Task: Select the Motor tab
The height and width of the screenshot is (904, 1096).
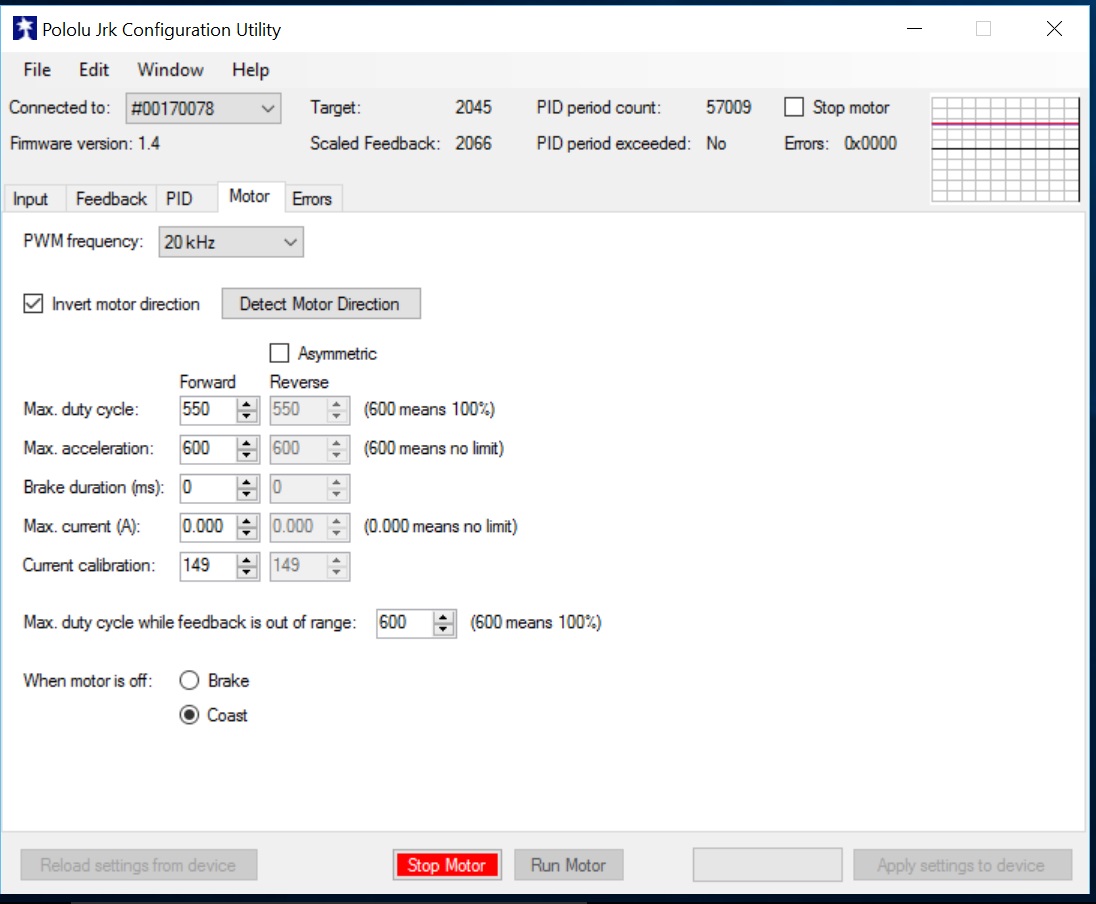Action: [250, 196]
